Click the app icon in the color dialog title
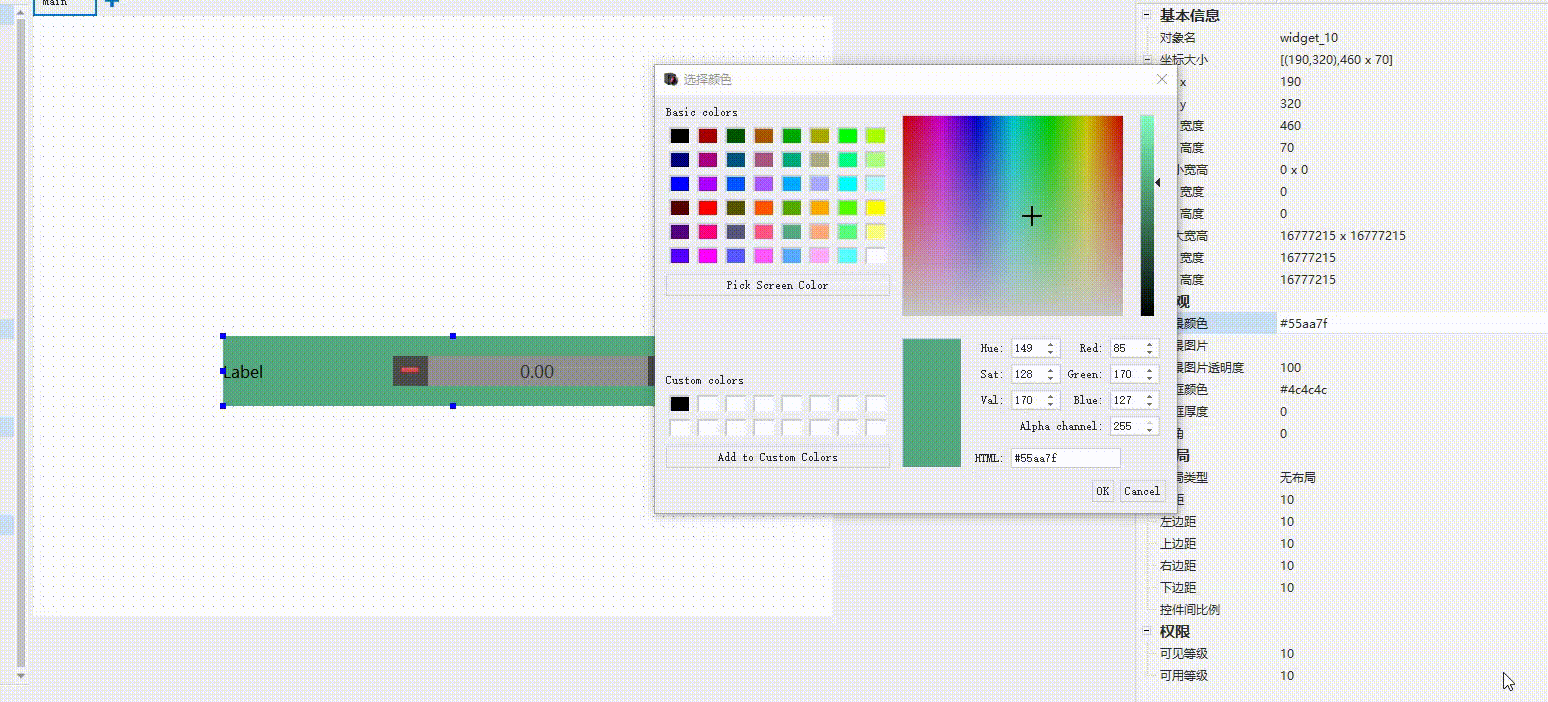Screen dimensions: 1548x702 click(x=671, y=79)
